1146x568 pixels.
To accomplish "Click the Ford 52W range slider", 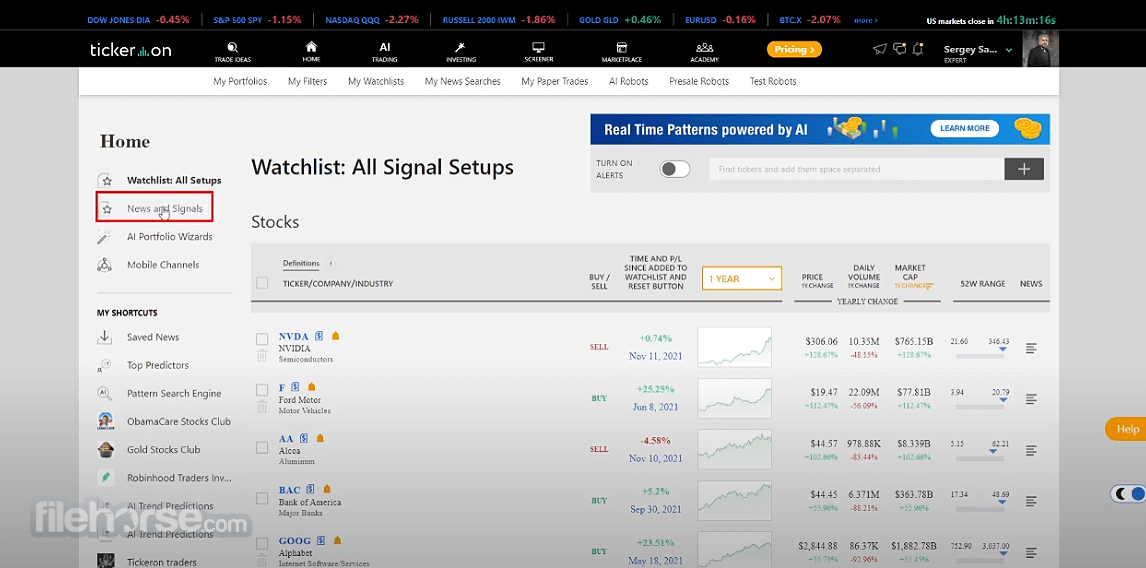I will coord(980,406).
